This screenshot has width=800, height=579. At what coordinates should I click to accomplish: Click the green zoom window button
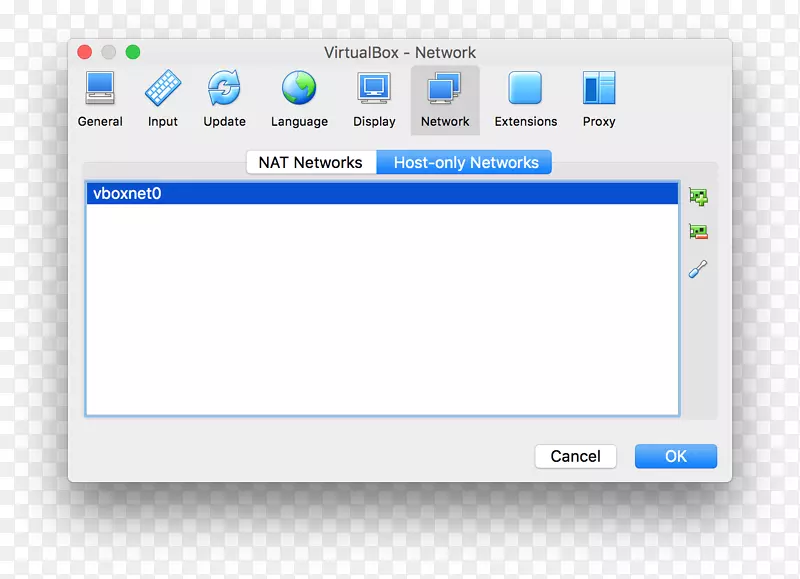[x=135, y=51]
